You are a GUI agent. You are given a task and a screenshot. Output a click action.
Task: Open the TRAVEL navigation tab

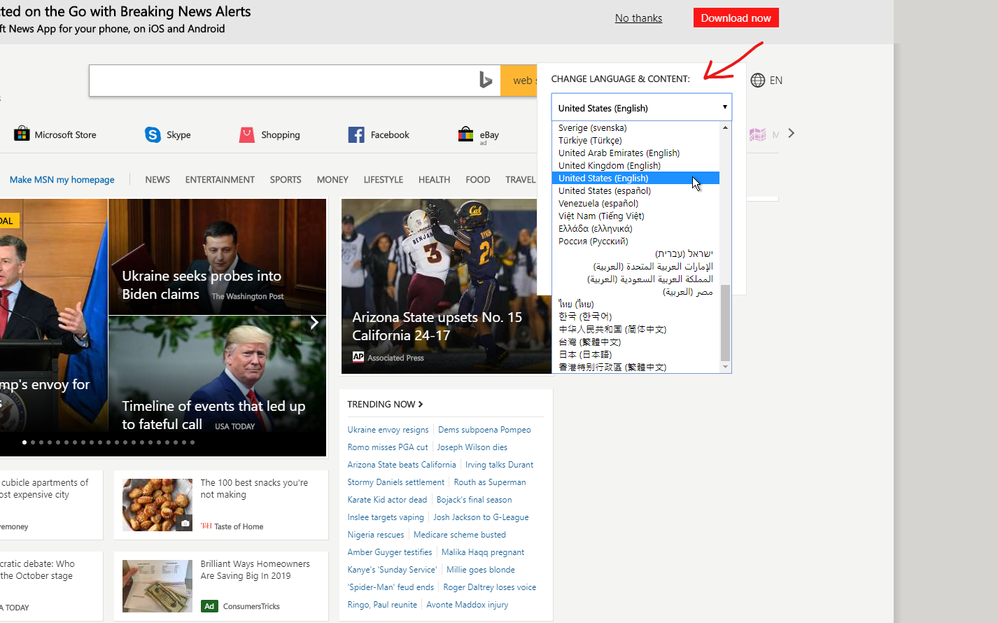pos(520,179)
